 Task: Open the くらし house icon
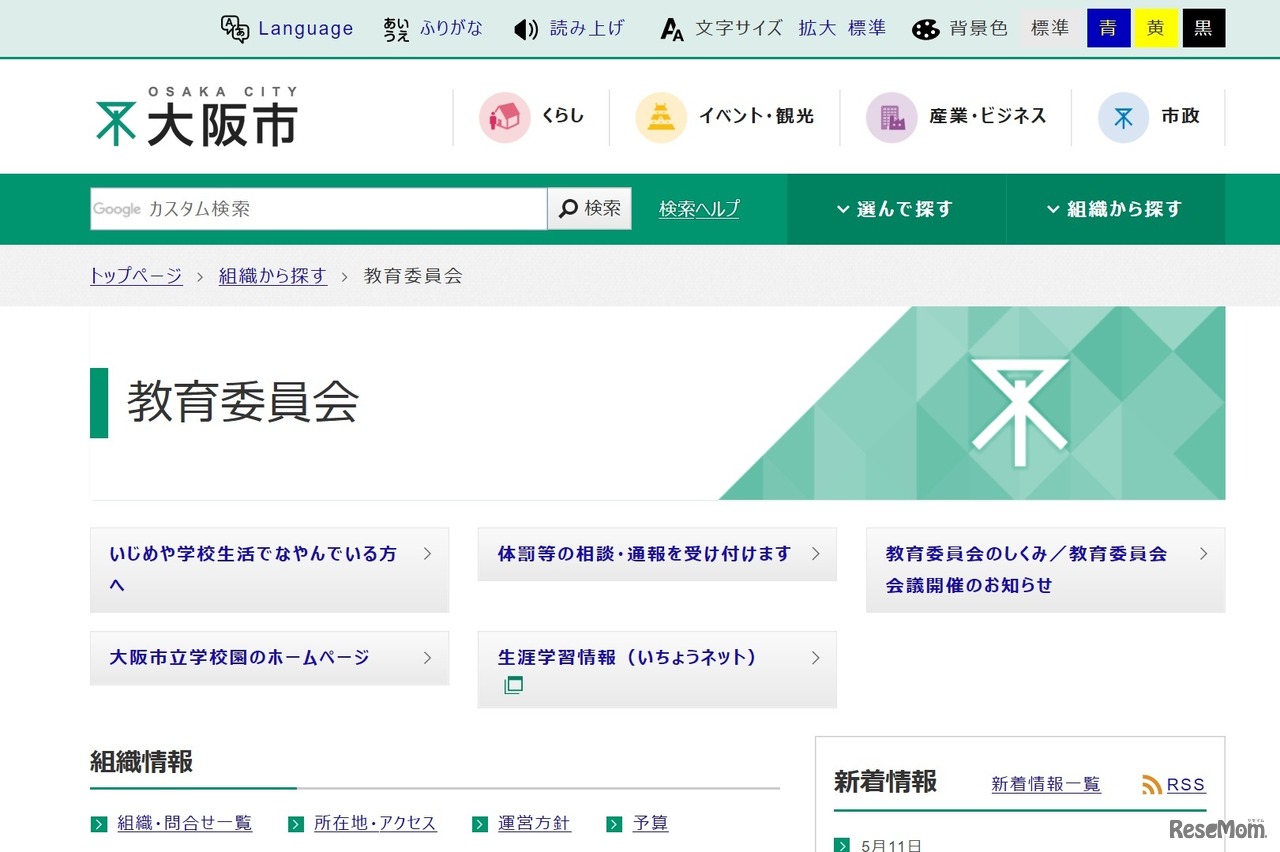point(504,117)
